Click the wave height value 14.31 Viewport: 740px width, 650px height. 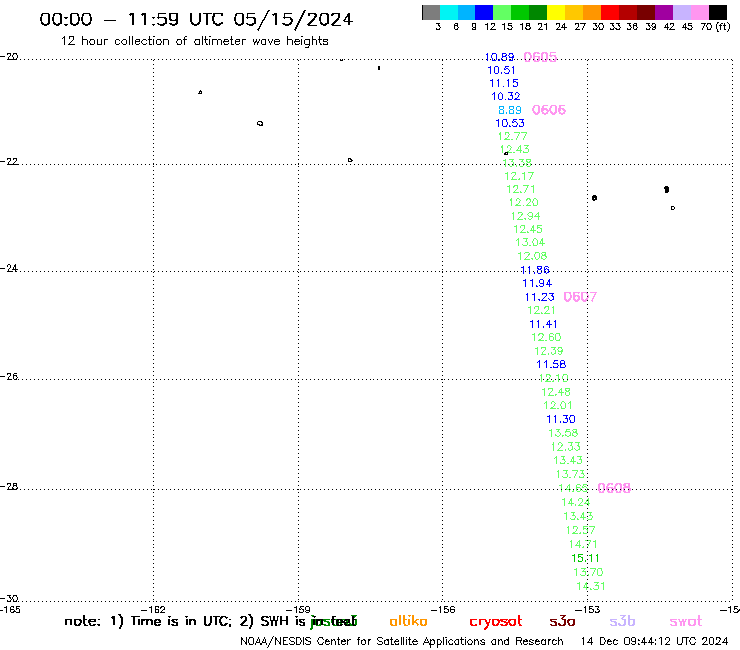tap(591, 586)
